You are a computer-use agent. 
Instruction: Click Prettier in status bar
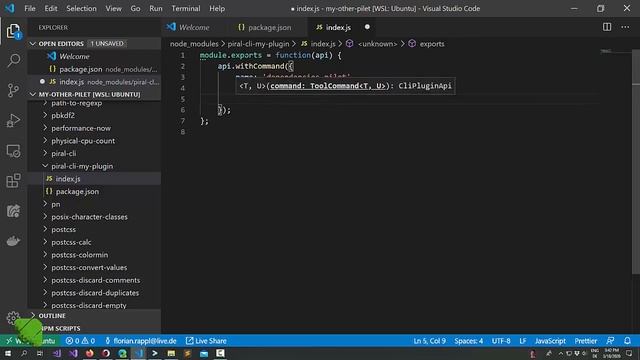[586, 340]
